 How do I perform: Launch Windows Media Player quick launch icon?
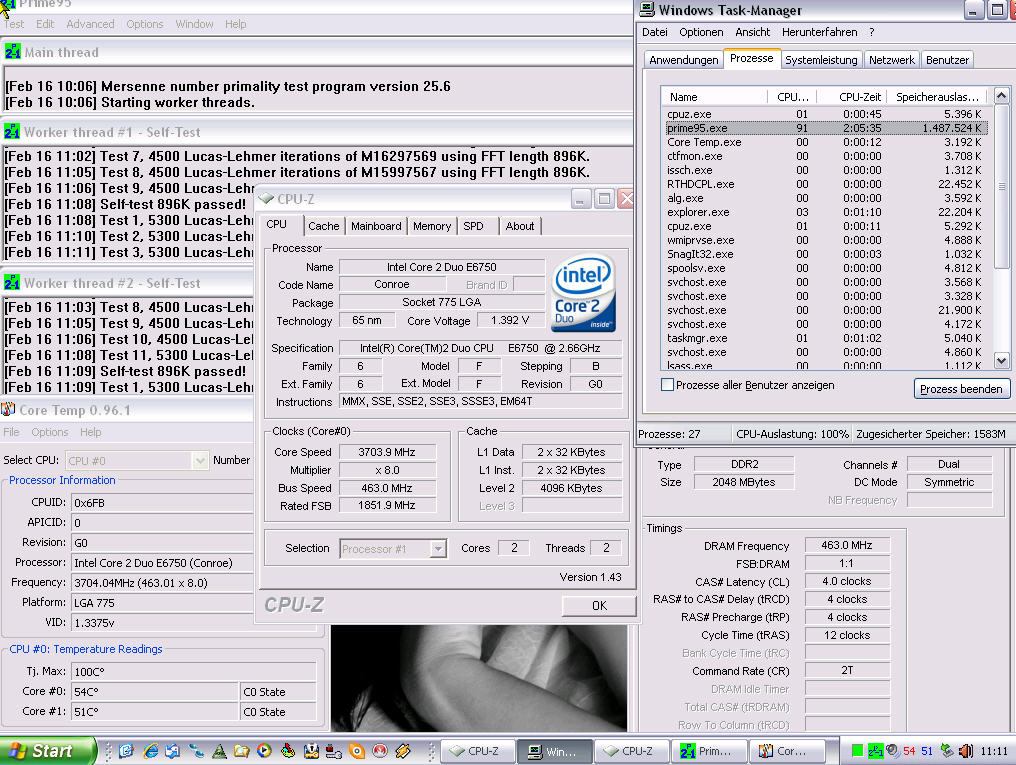264,751
